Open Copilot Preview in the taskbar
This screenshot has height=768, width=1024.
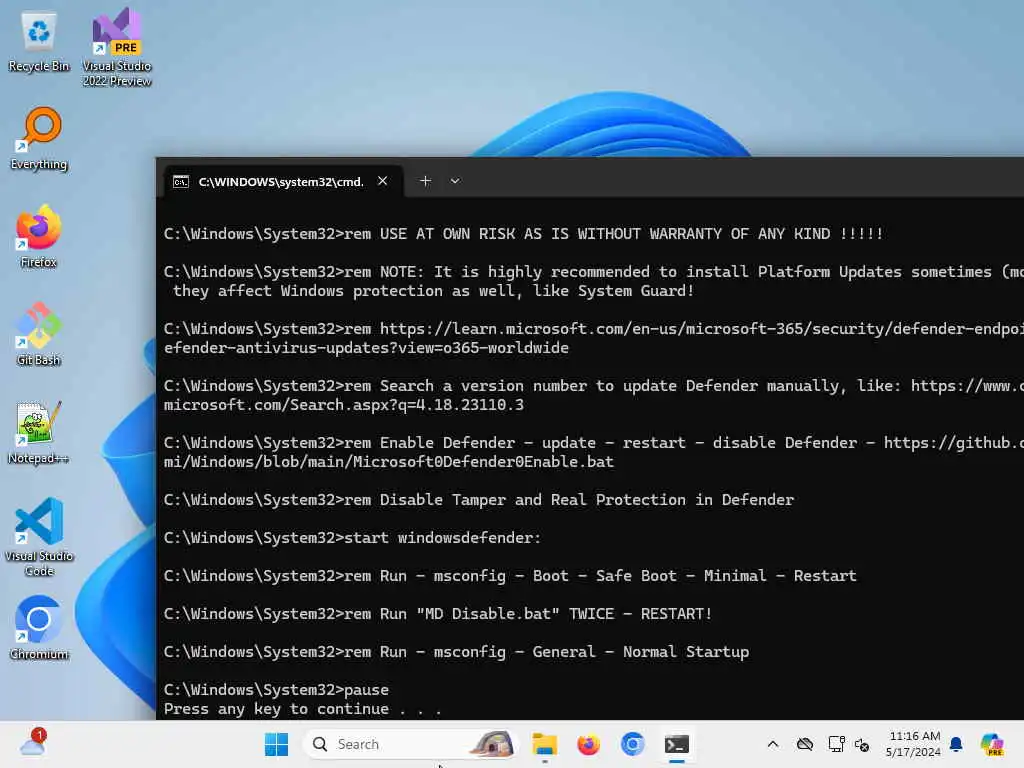(x=992, y=744)
